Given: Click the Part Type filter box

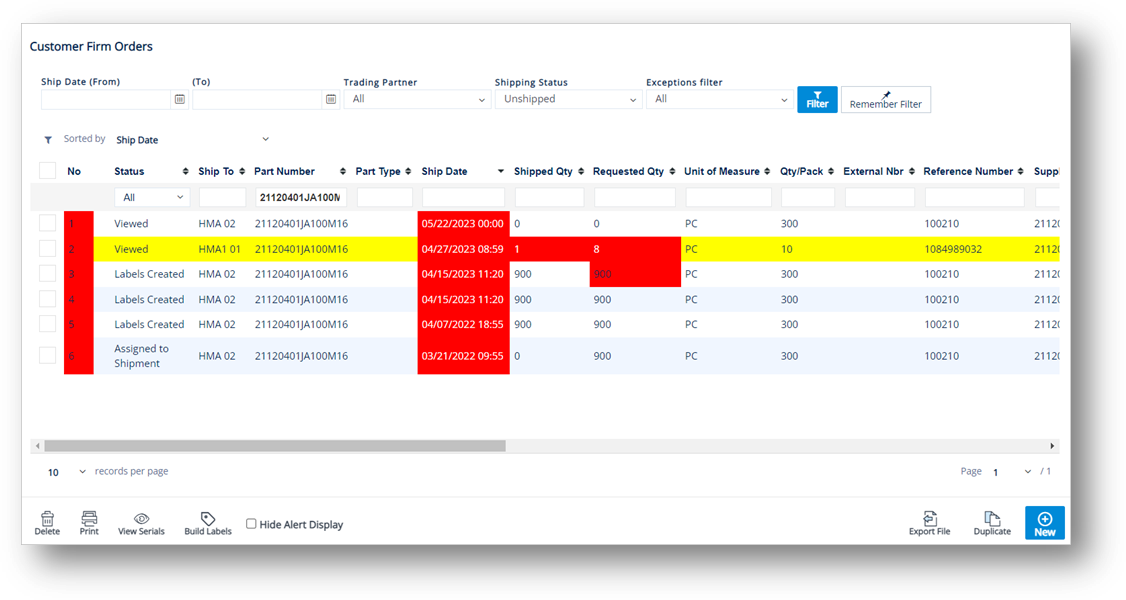Looking at the screenshot, I should coord(385,197).
